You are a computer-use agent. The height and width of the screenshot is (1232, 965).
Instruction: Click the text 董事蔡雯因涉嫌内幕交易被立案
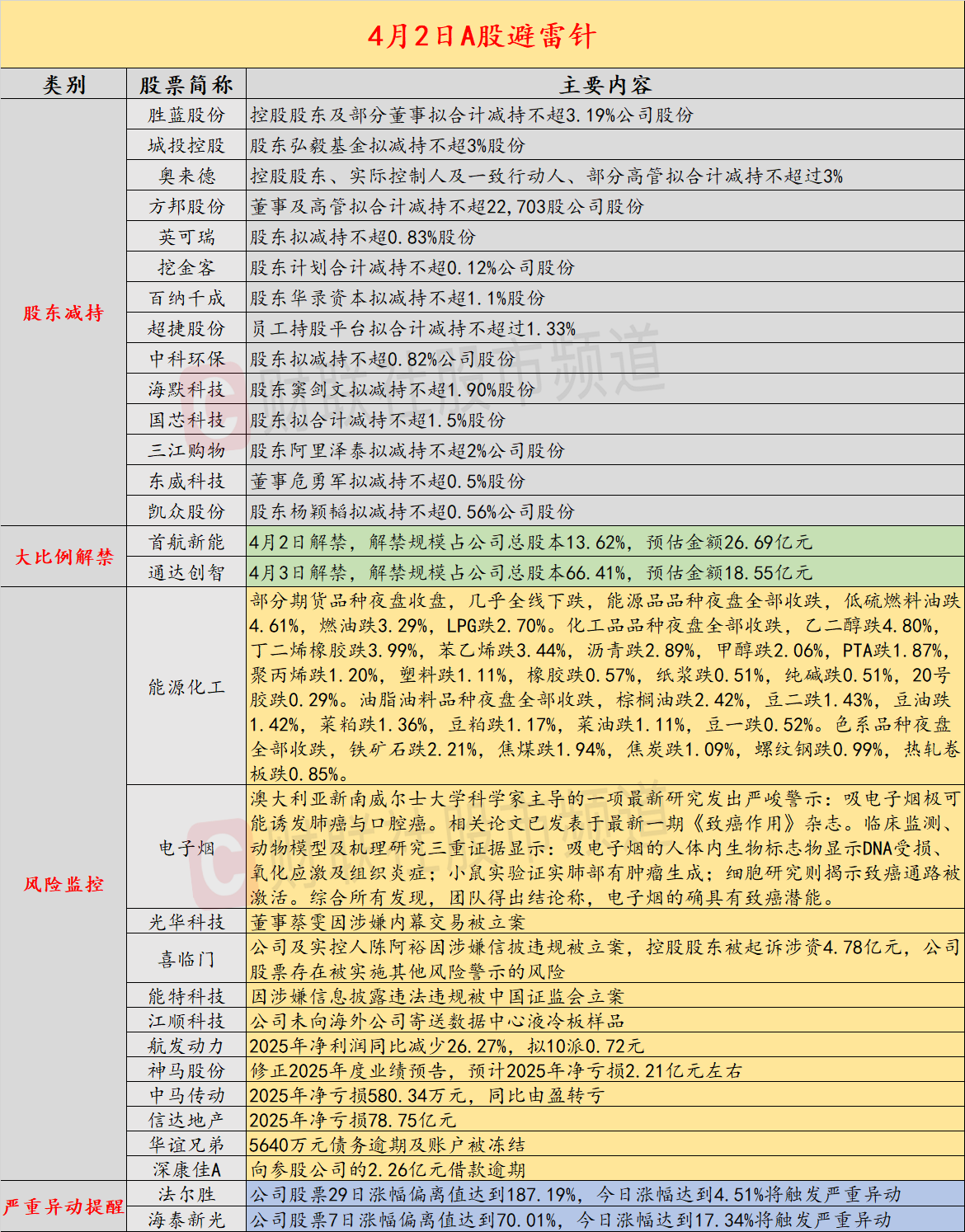(x=388, y=923)
